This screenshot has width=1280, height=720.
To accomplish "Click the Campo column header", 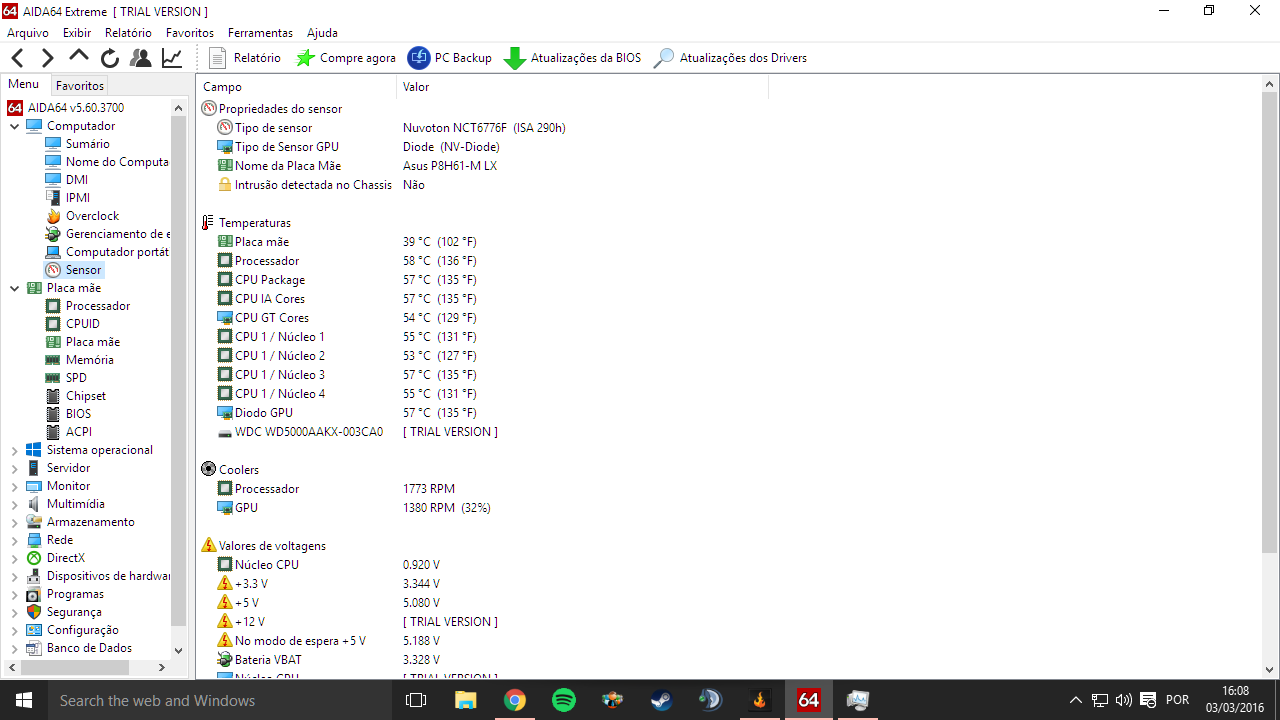I will coord(296,87).
